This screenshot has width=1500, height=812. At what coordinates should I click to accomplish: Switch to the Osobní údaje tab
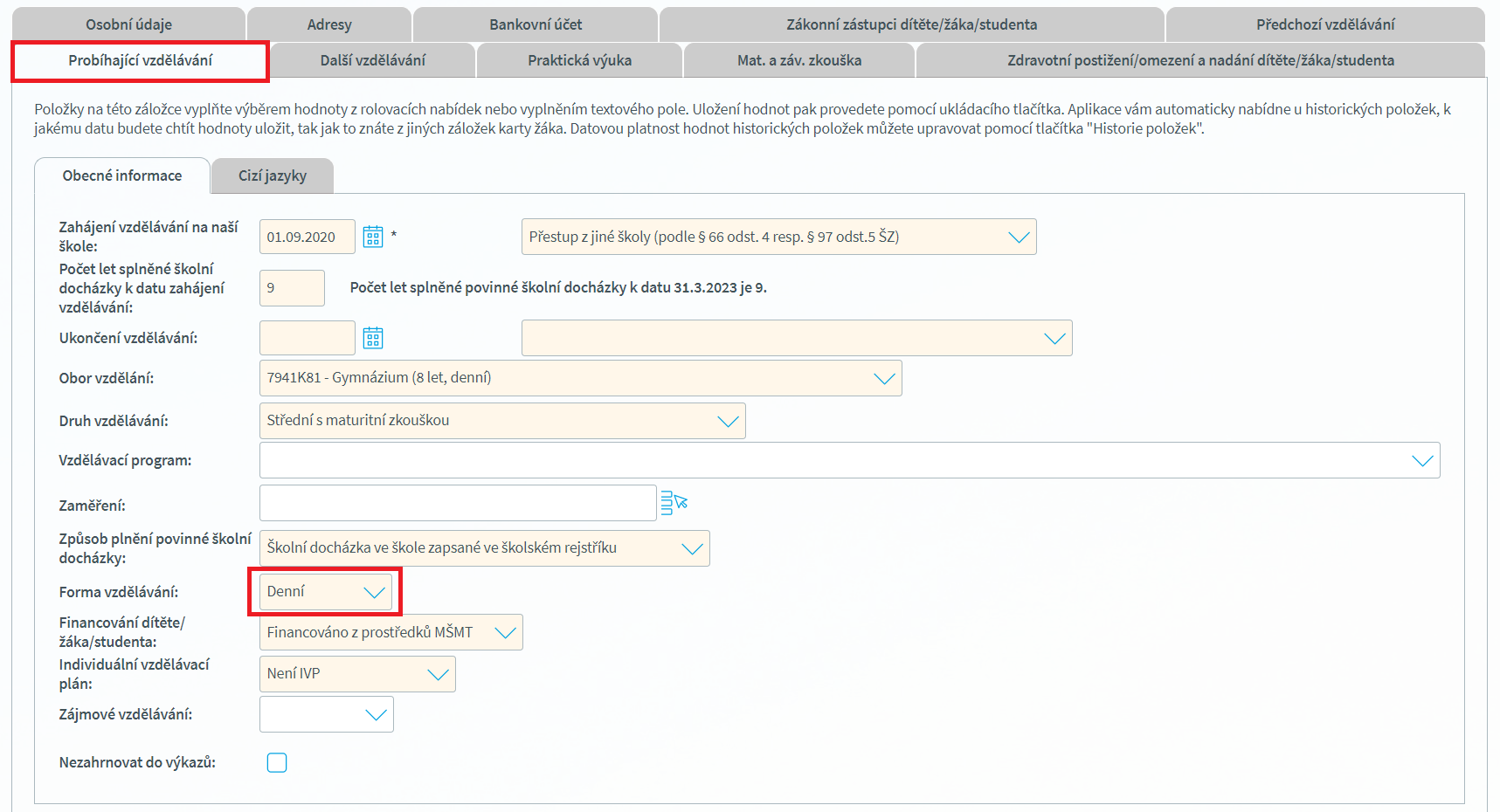(x=128, y=24)
